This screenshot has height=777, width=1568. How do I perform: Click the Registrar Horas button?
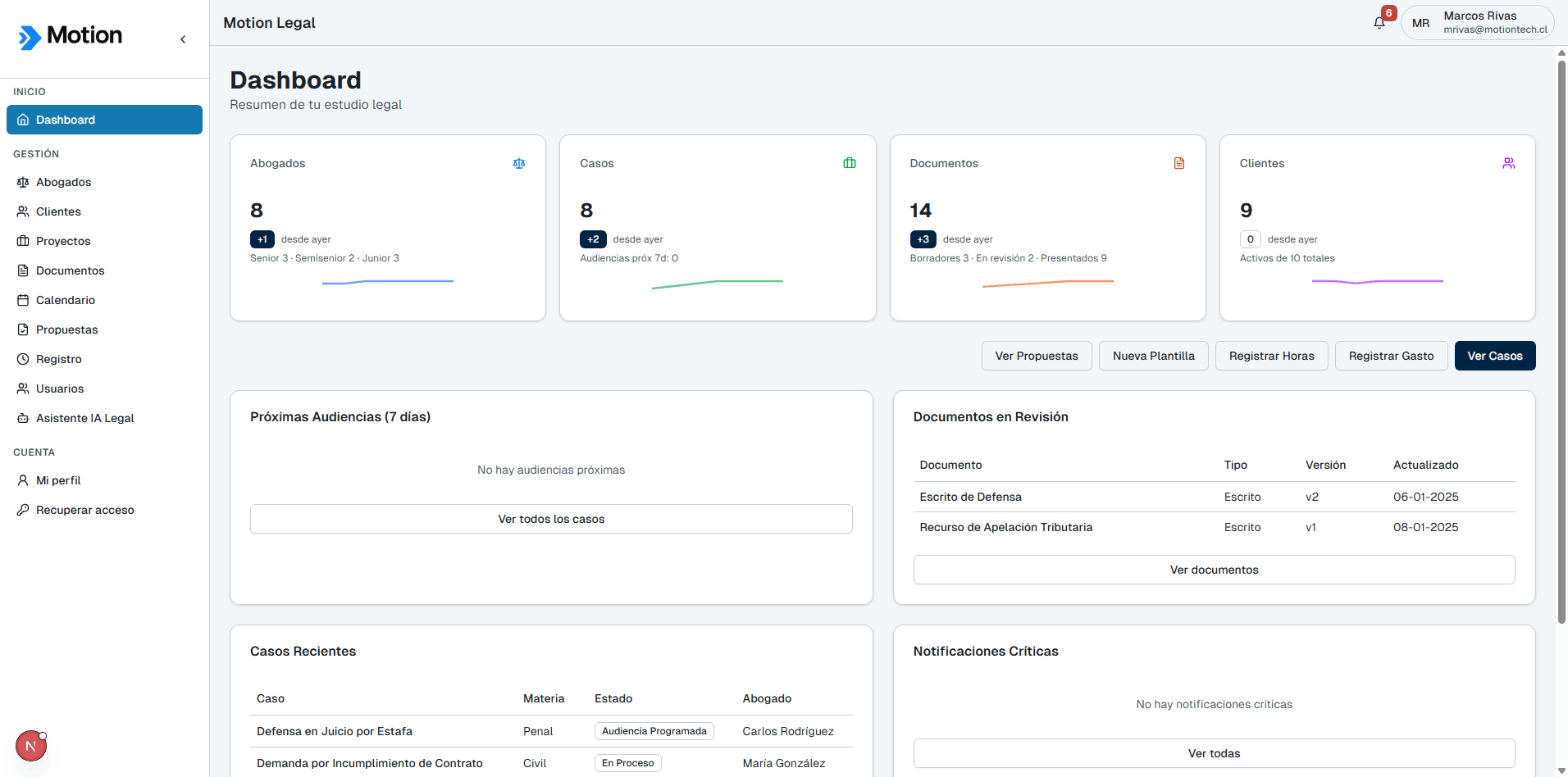1271,356
